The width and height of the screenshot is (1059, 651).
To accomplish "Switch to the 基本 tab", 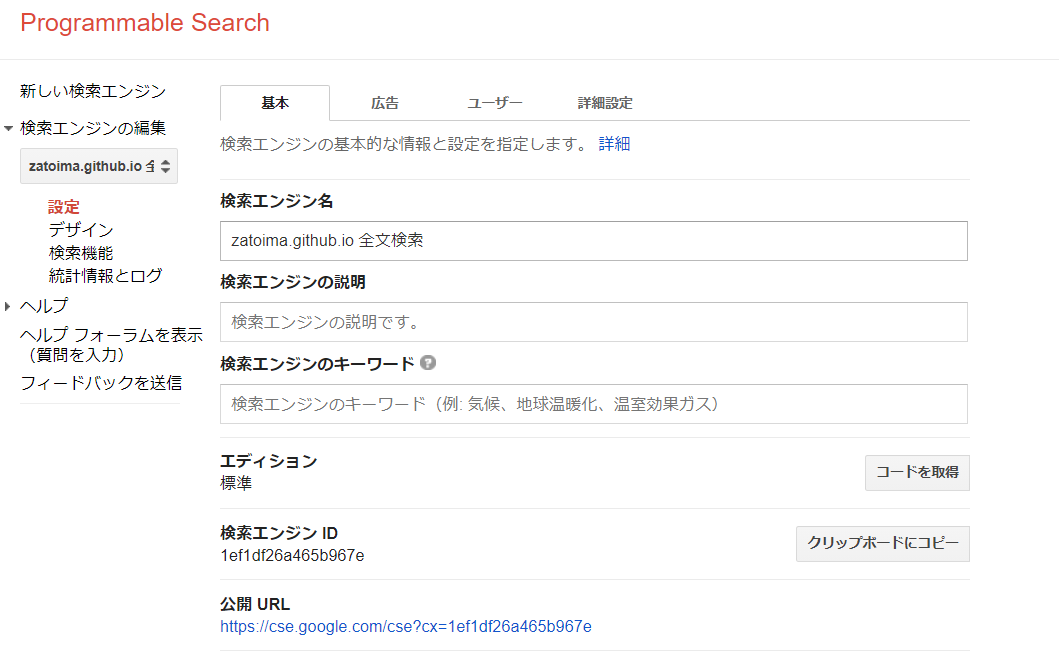I will [x=275, y=103].
